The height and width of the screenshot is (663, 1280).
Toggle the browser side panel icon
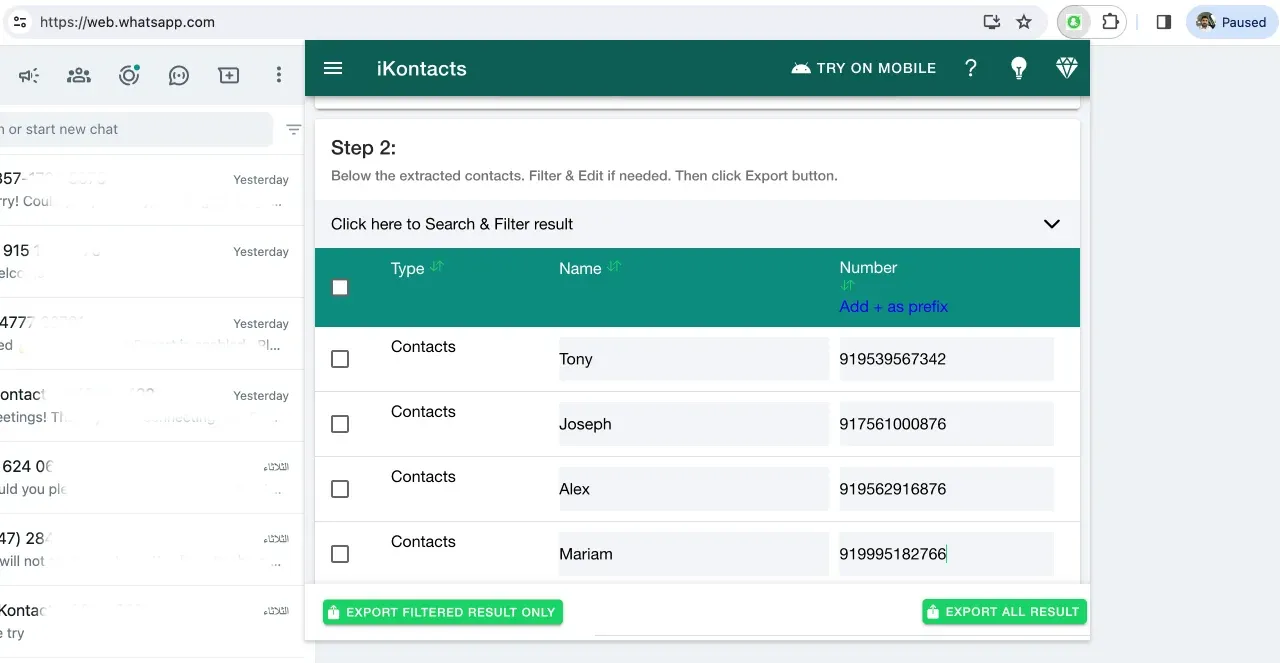click(1163, 21)
